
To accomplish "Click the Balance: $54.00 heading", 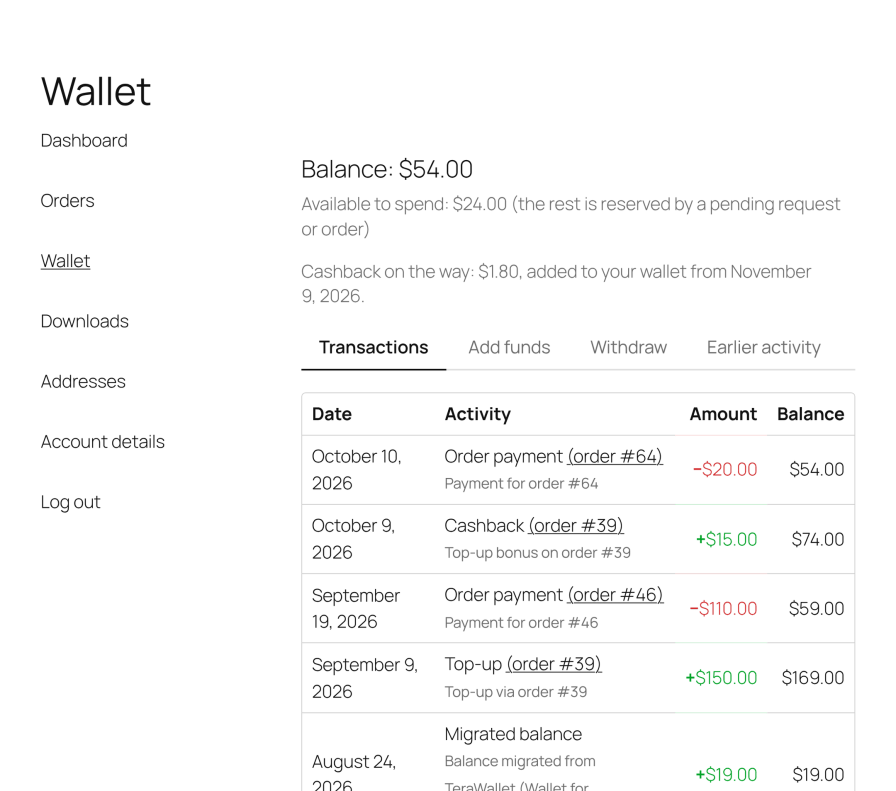I will click(x=387, y=169).
